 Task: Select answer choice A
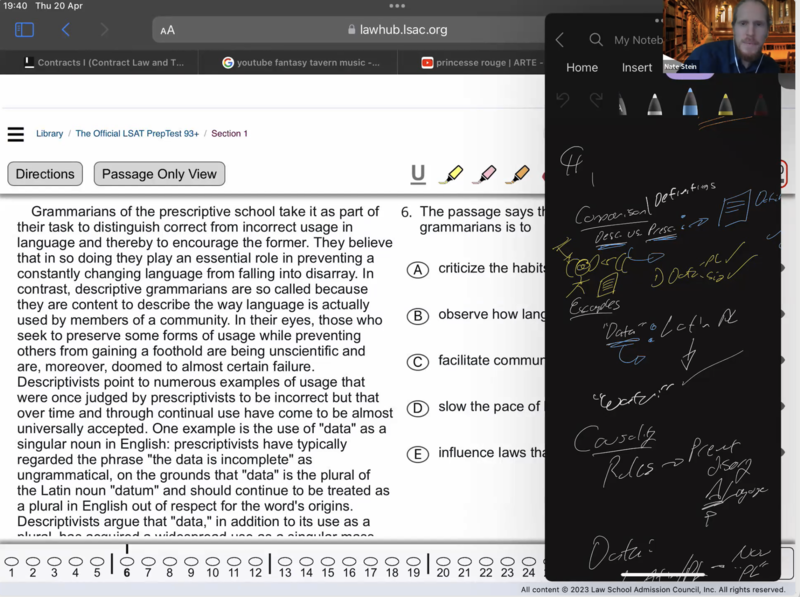(x=419, y=269)
